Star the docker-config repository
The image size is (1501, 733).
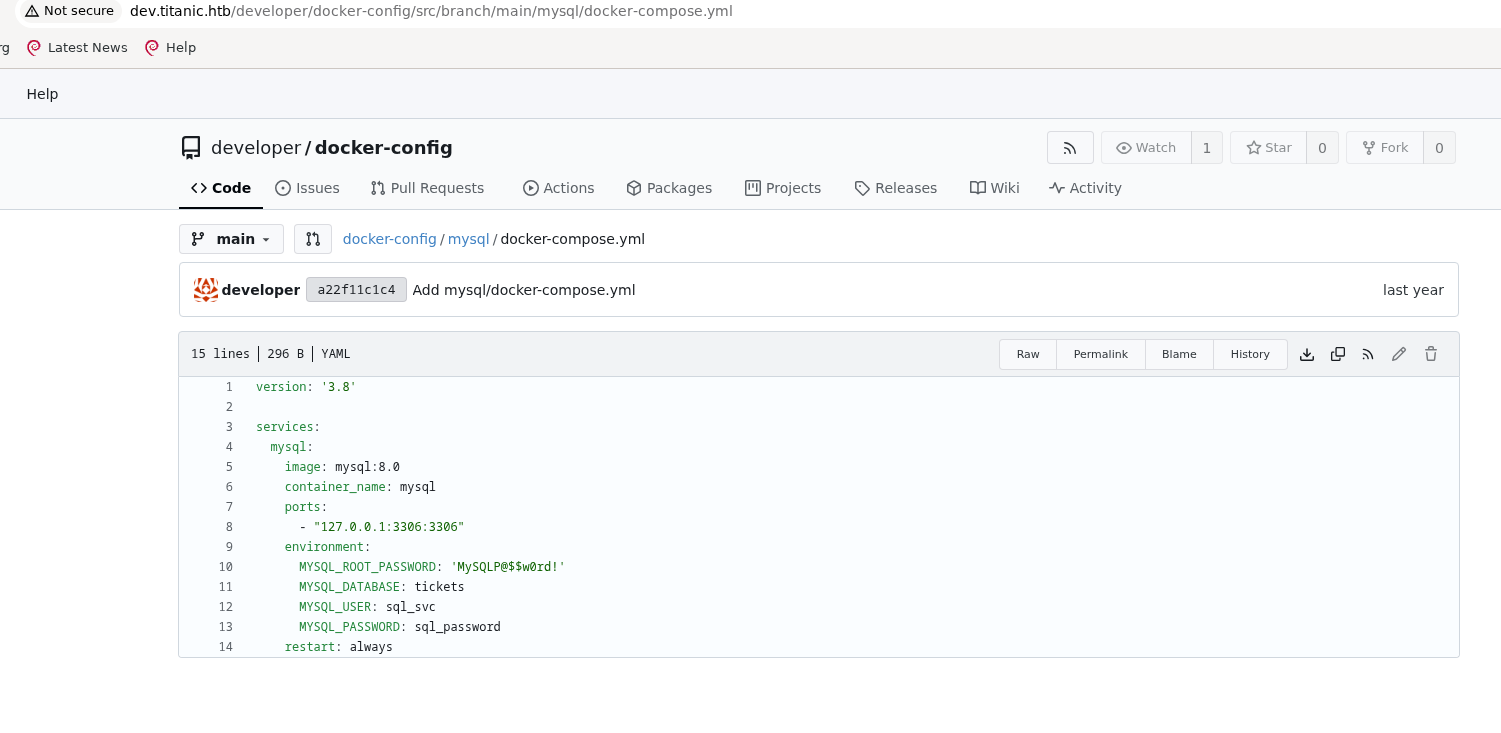pos(1268,148)
